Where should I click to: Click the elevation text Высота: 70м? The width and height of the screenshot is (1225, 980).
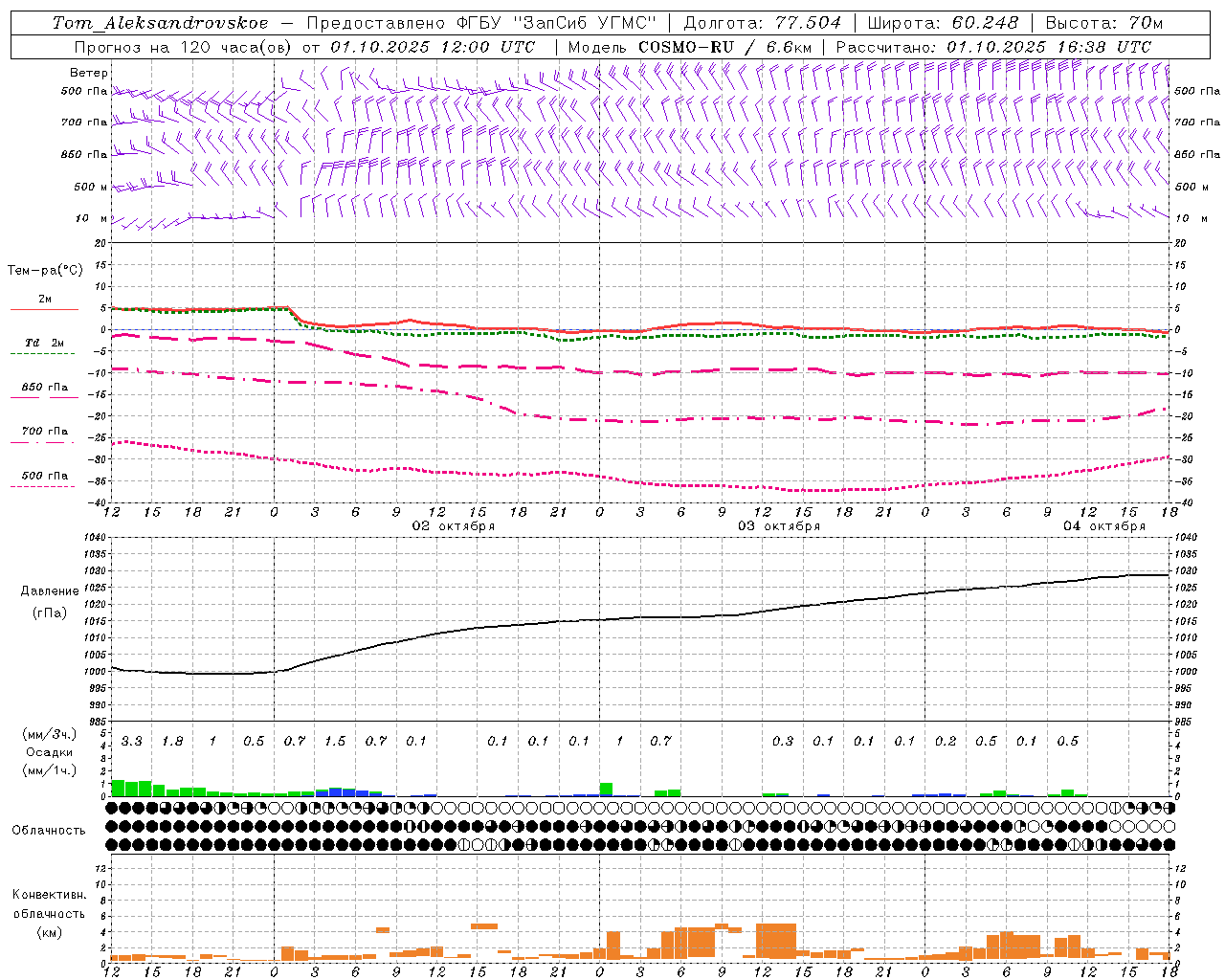(1104, 22)
